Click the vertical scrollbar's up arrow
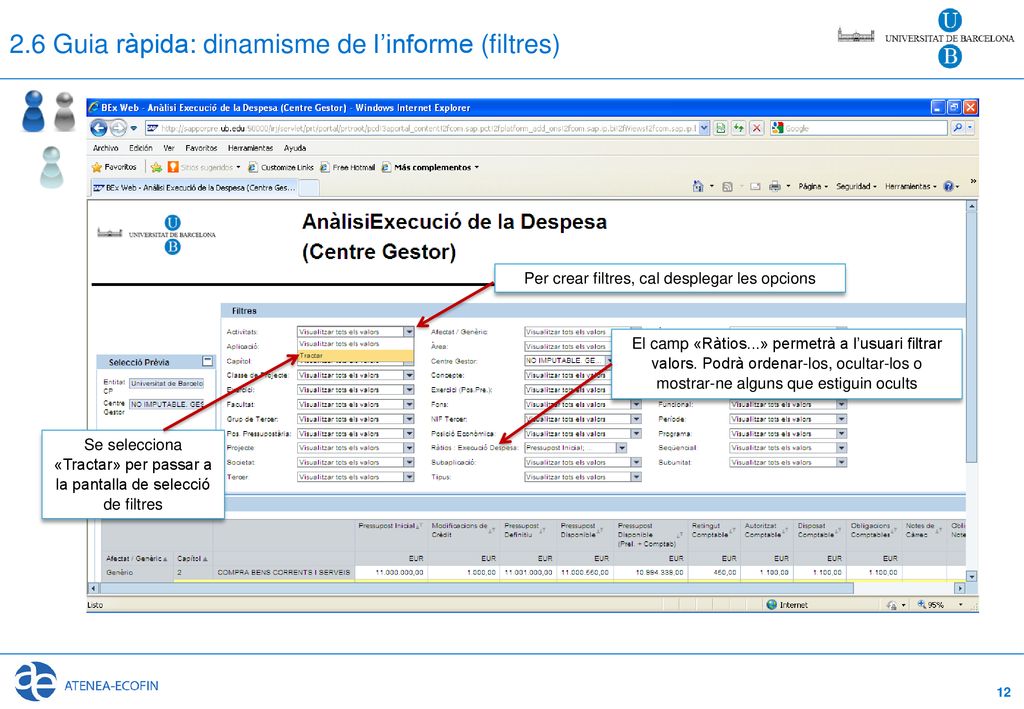This screenshot has height=709, width=1024. click(971, 206)
